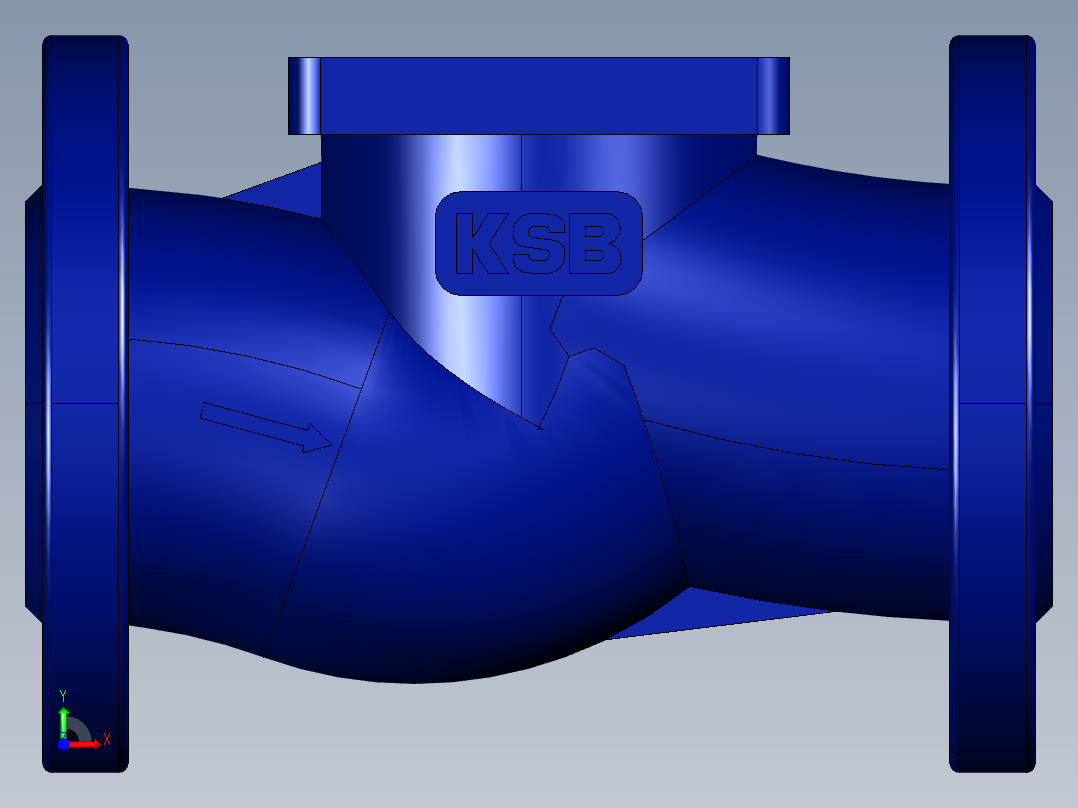Select the top bonnet cover plate
Screen dimensions: 1078x808
pyautogui.click(x=539, y=96)
